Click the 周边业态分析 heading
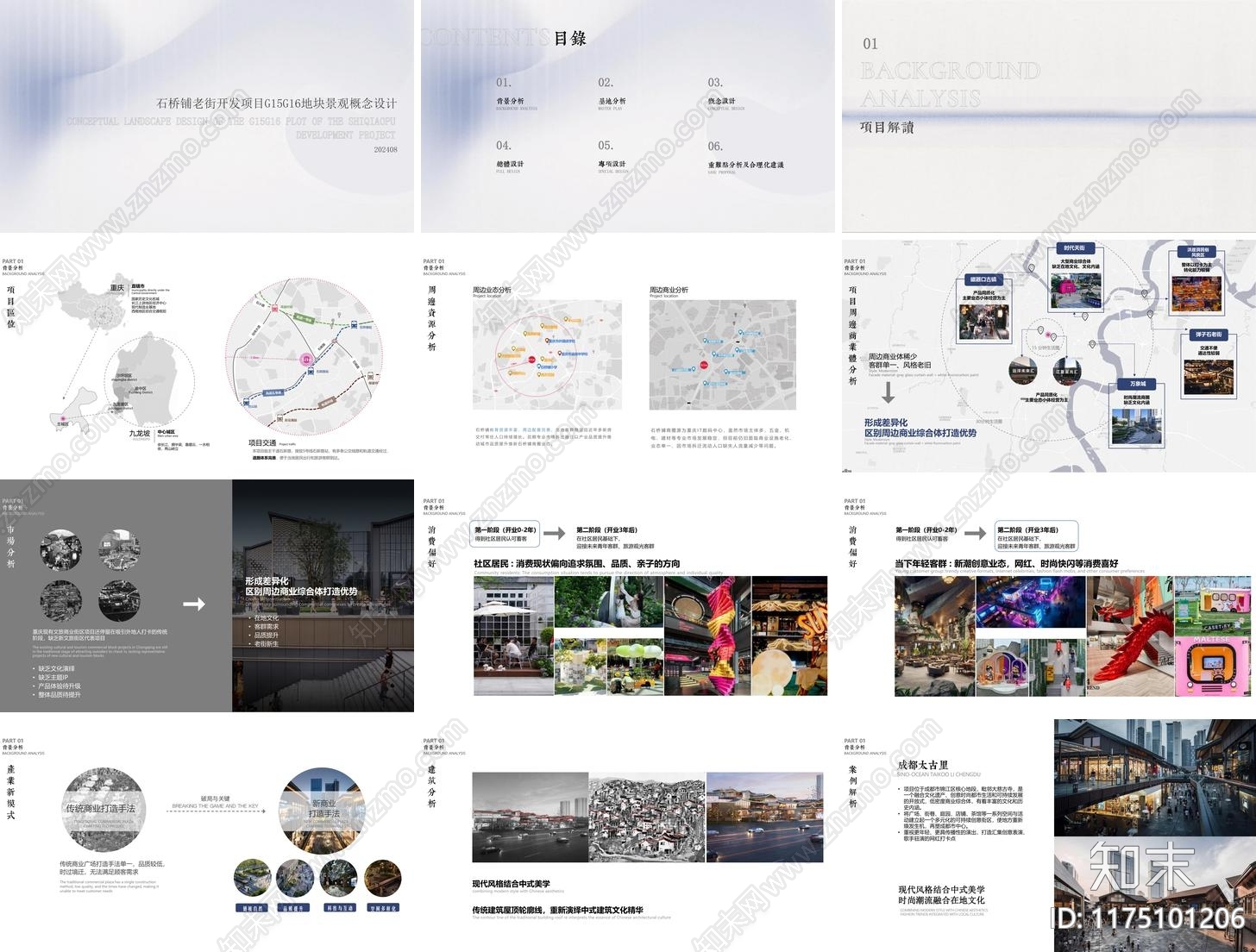This screenshot has height=952, width=1256. [492, 290]
